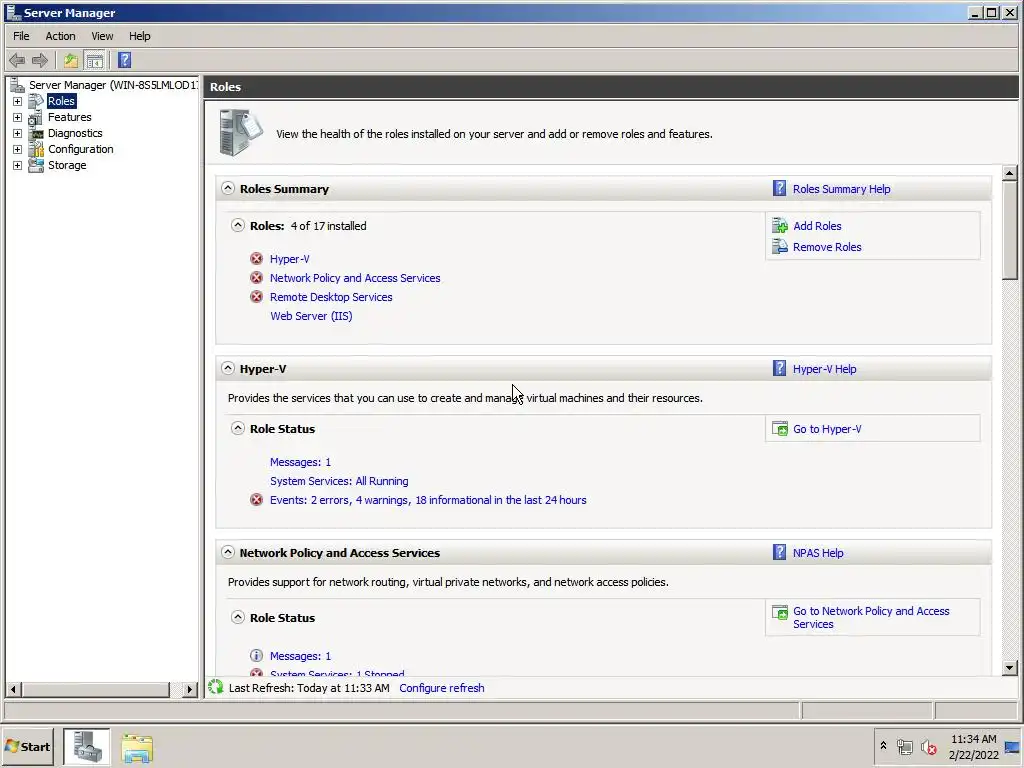Click the muted volume tray icon
The width and height of the screenshot is (1024, 768).
tap(929, 746)
